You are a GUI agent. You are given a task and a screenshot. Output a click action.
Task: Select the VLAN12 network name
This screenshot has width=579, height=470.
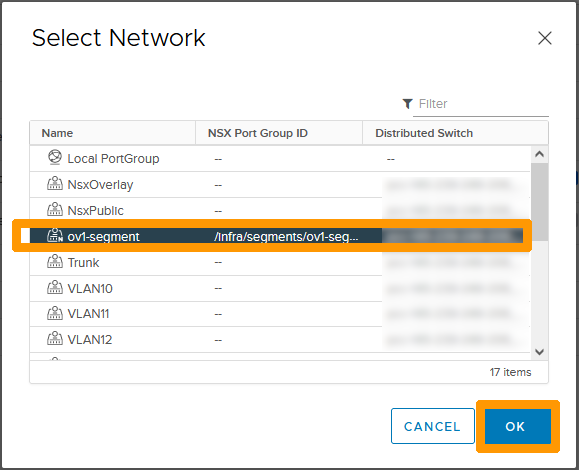pos(90,340)
